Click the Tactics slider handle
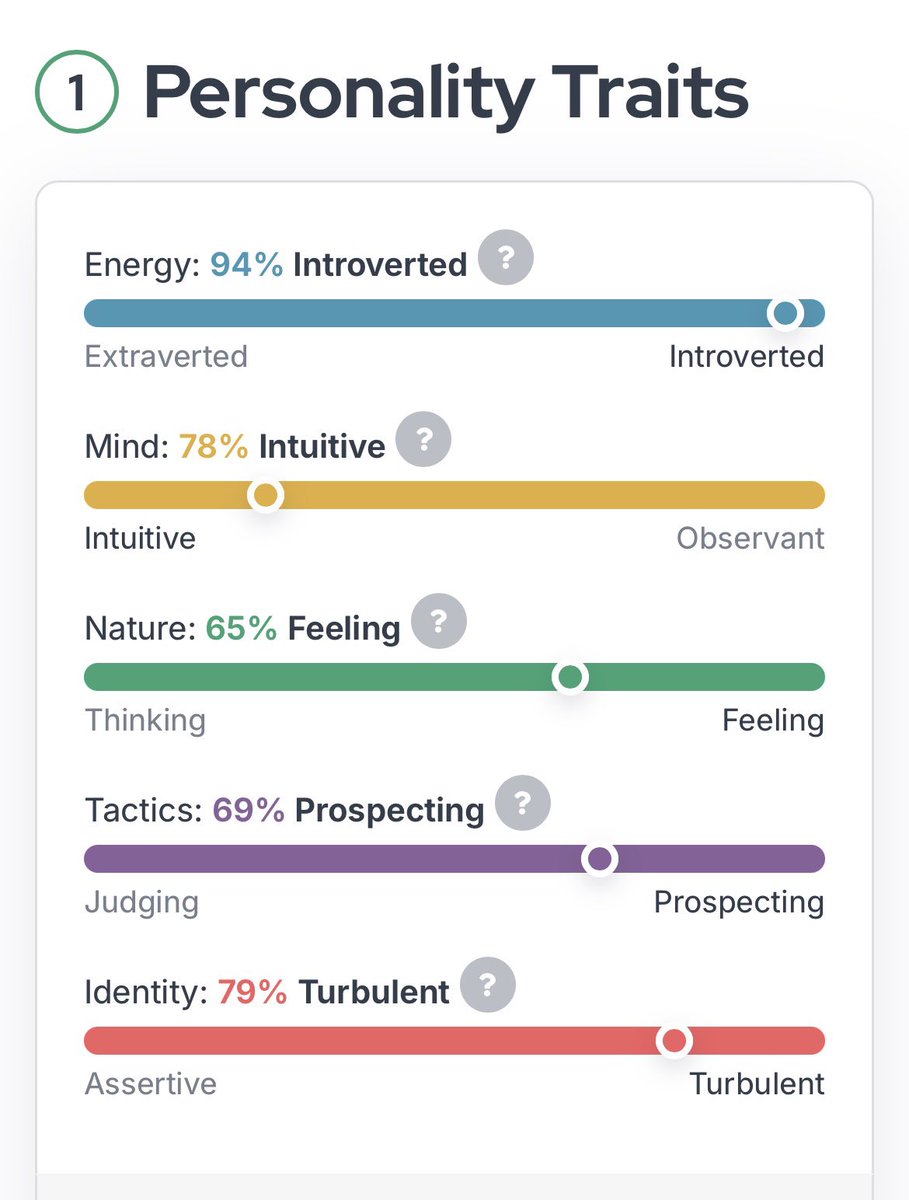The width and height of the screenshot is (909, 1200). click(x=599, y=859)
